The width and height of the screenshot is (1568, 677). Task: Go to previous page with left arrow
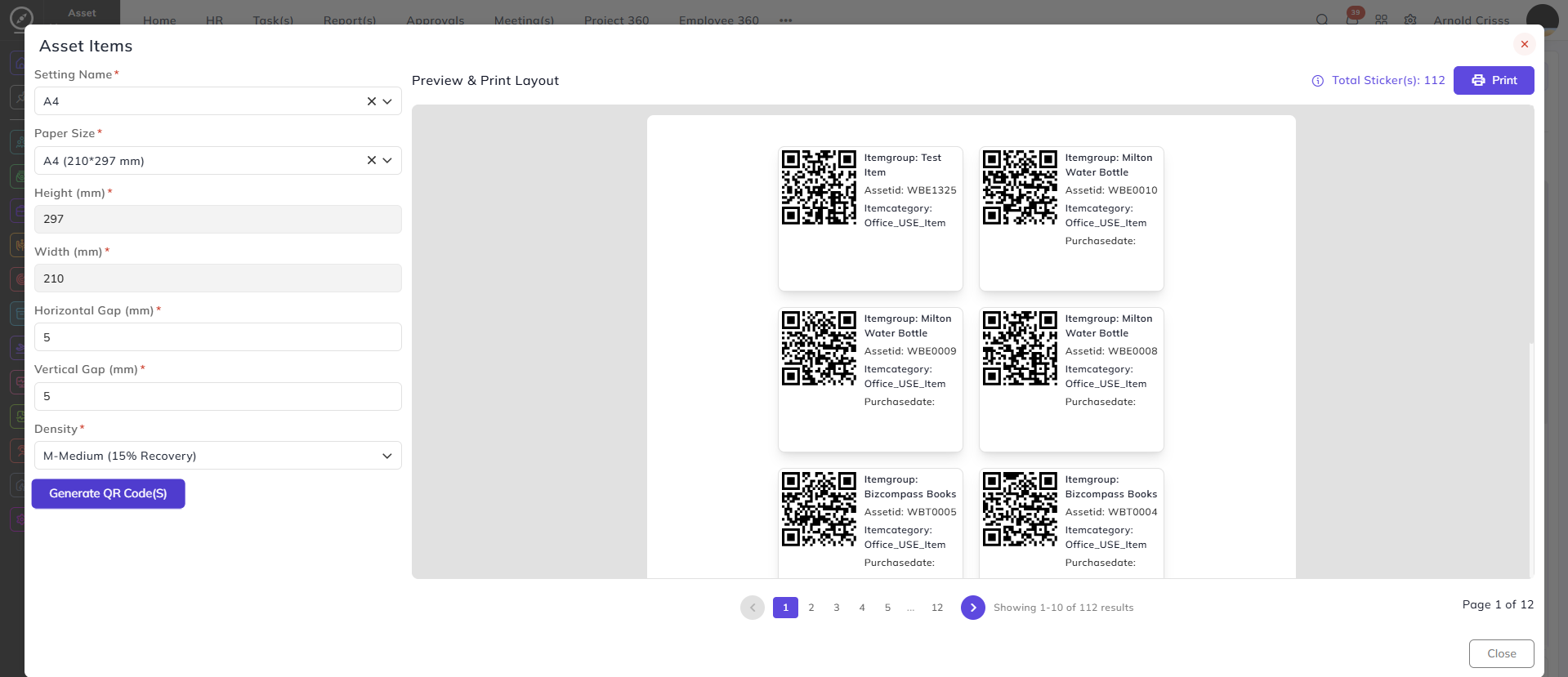(x=753, y=608)
